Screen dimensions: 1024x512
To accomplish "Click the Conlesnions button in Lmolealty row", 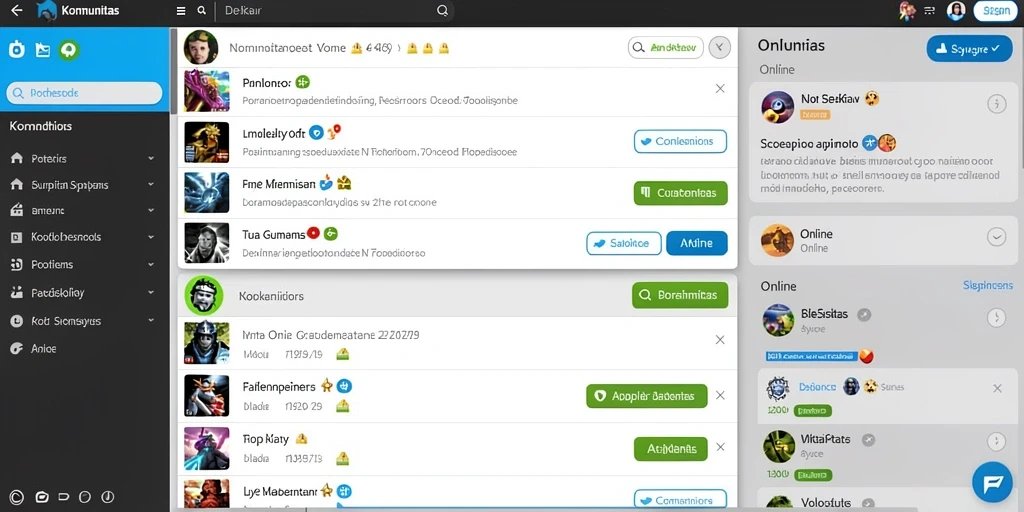I will tap(680, 141).
